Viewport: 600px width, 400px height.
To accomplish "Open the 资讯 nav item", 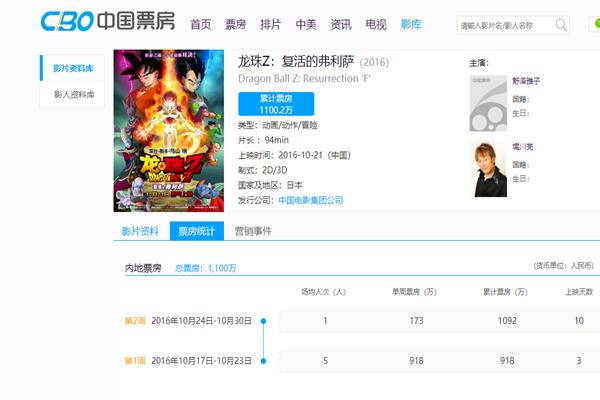I will coord(341,24).
